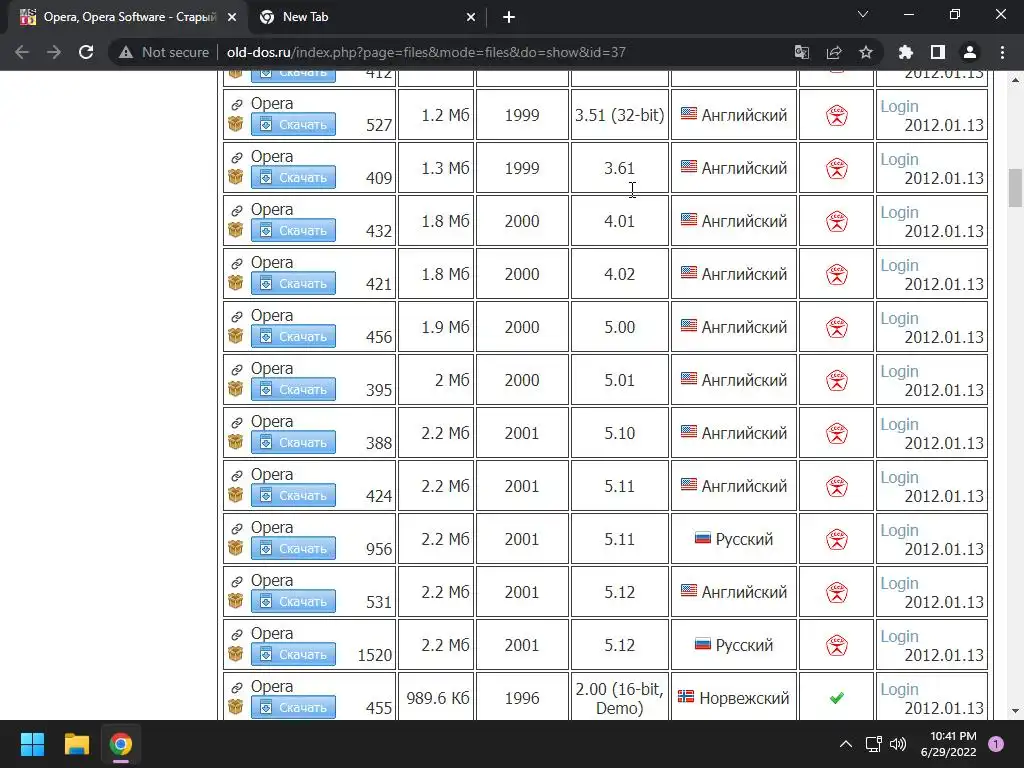Open Chrome's three-dot menu
1024x768 pixels.
[x=1002, y=52]
